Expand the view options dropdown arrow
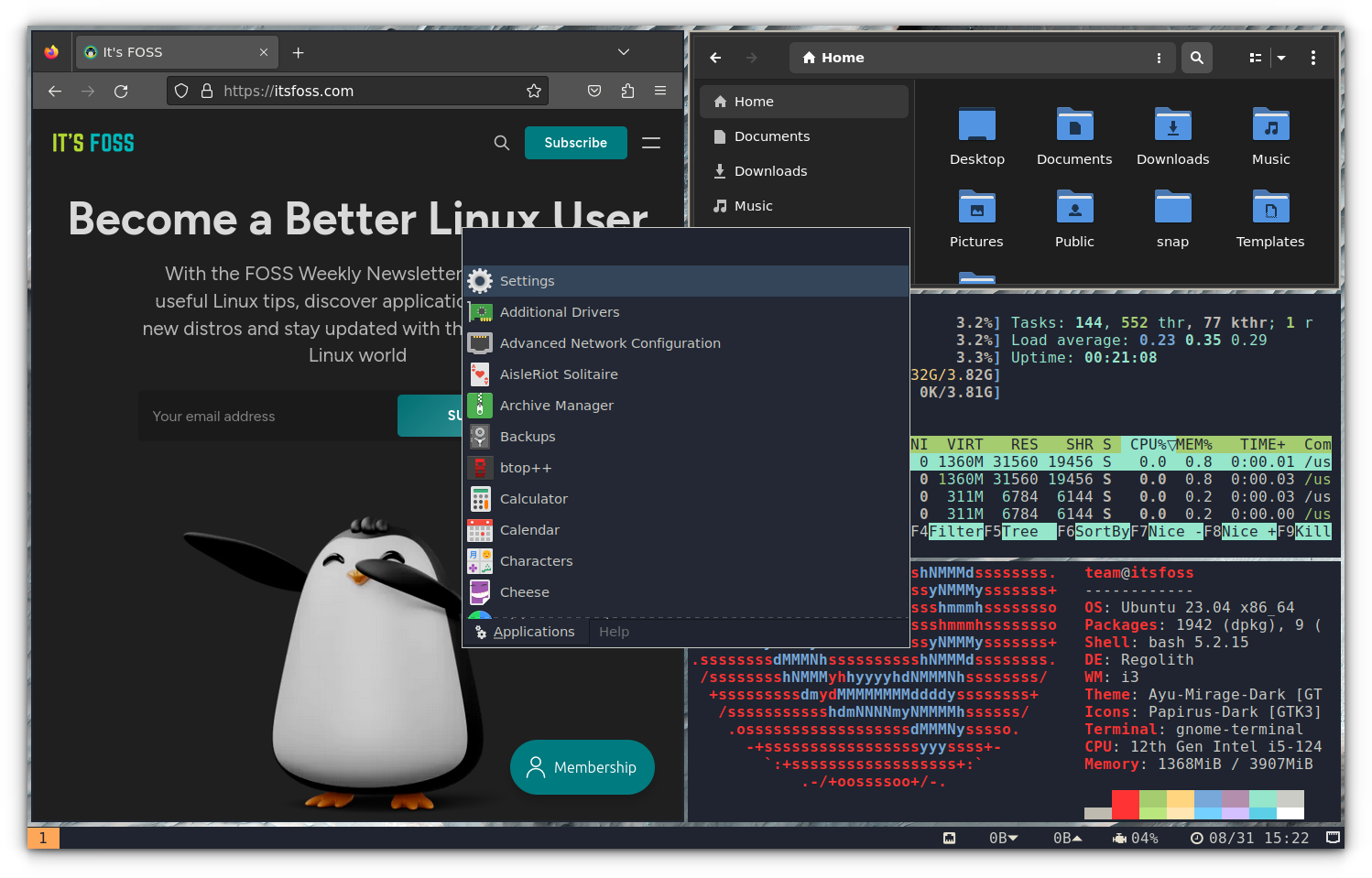This screenshot has width=1372, height=878. [x=1281, y=58]
